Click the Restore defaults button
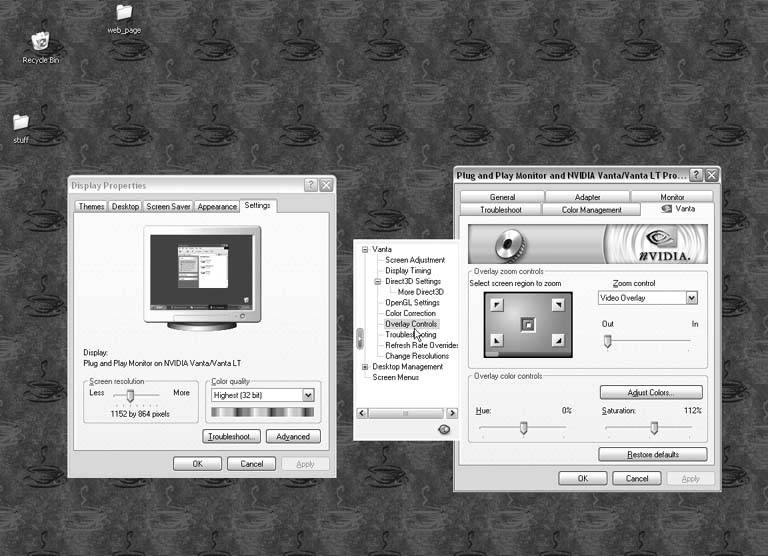Image resolution: width=768 pixels, height=556 pixels. 652,455
